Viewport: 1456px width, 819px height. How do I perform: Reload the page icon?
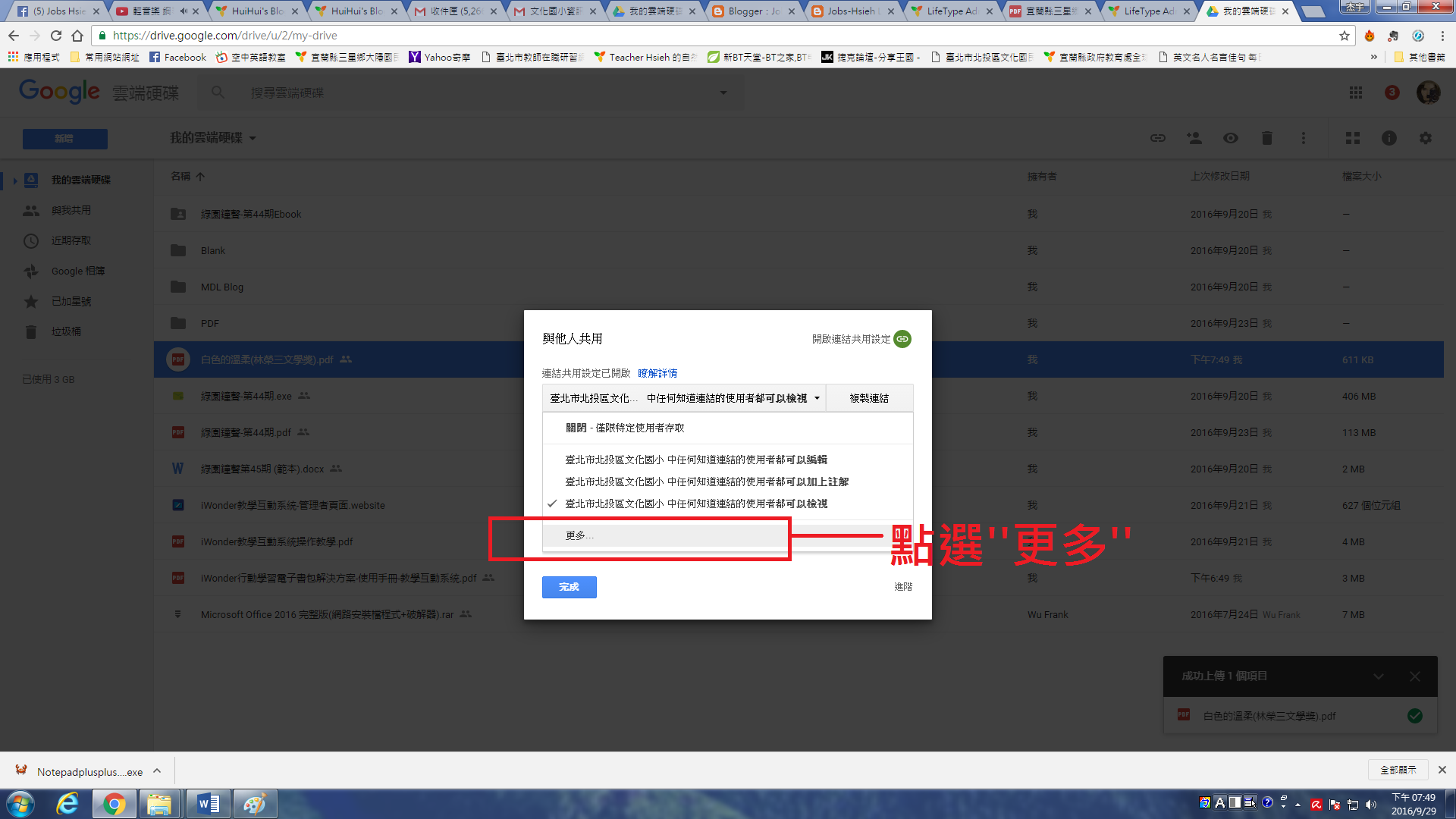56,36
